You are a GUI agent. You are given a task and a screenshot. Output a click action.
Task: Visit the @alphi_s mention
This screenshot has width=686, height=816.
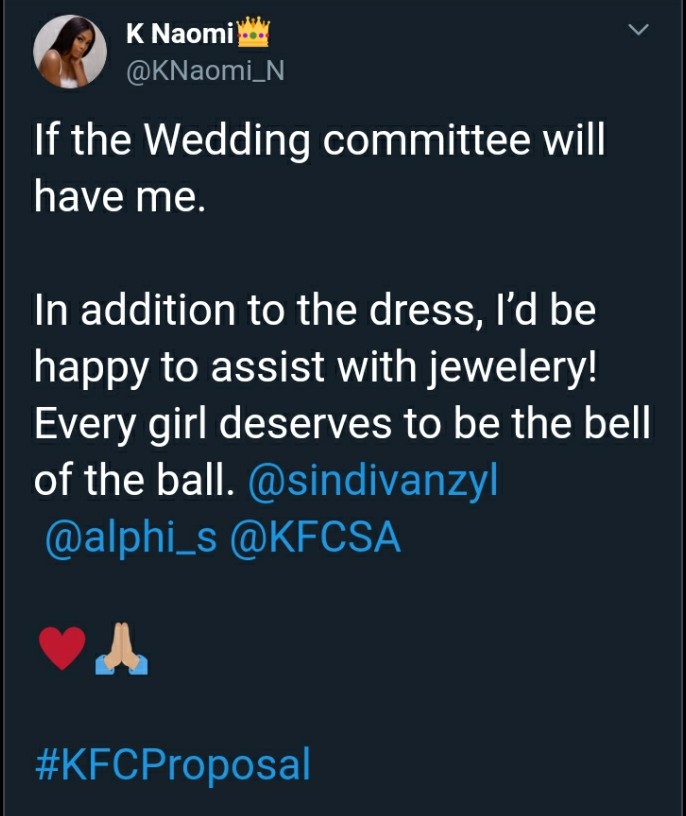pyautogui.click(x=130, y=538)
